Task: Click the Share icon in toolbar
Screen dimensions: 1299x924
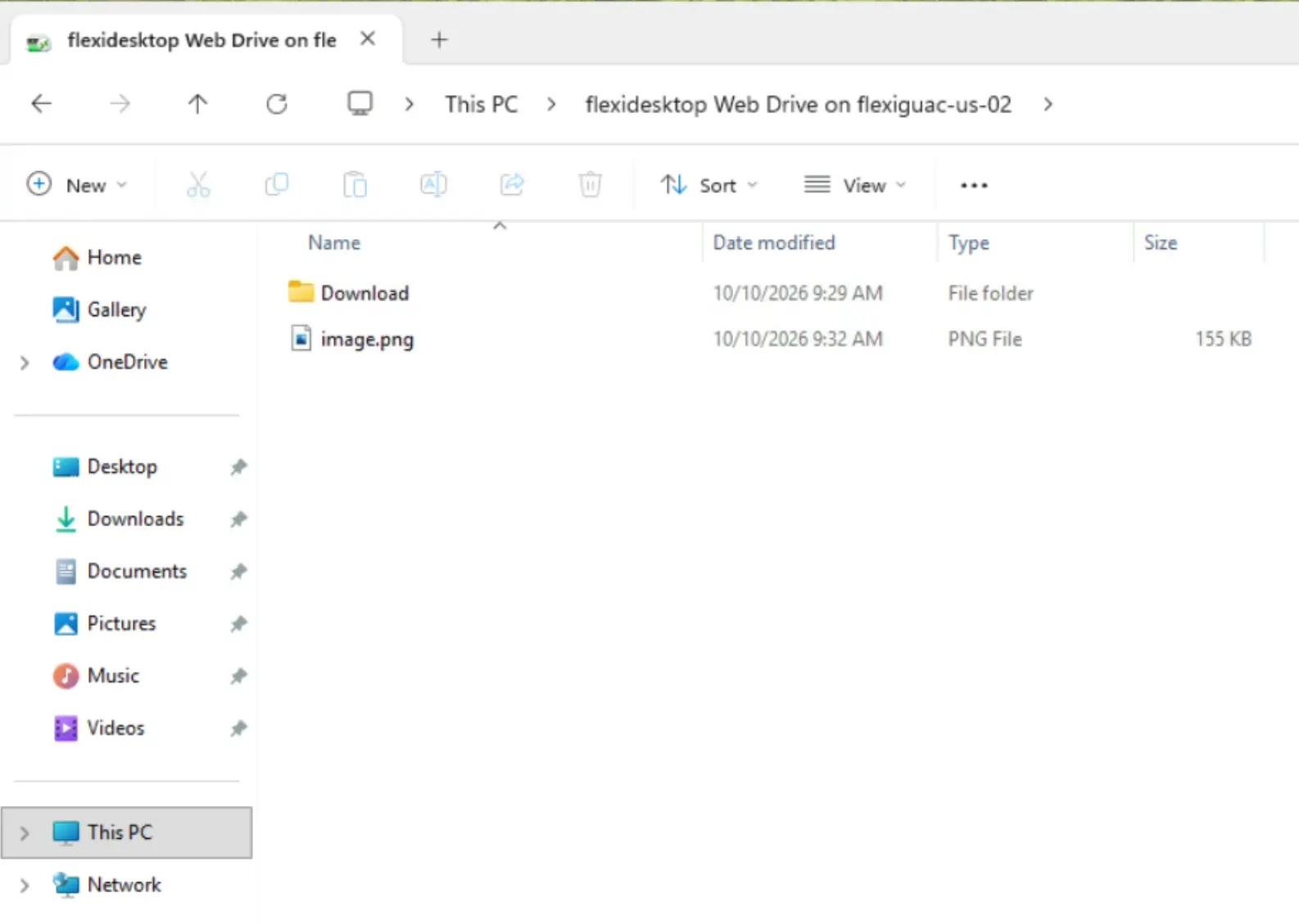Action: (512, 185)
